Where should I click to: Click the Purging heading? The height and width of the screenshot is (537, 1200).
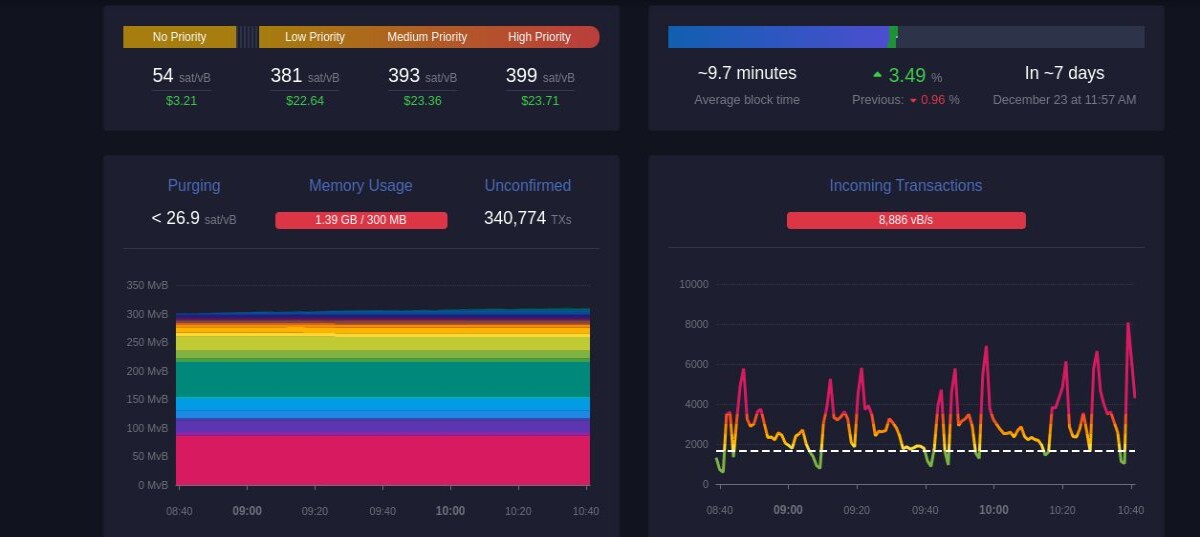(194, 185)
